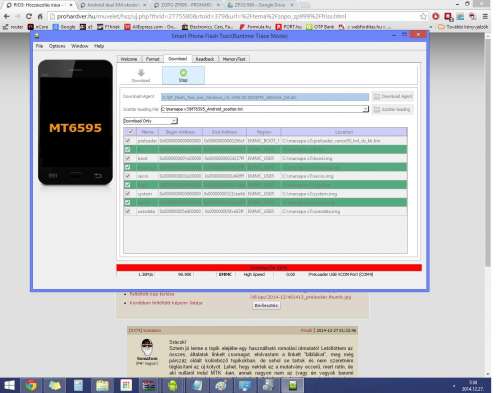Uncheck the system partition checkbox
Image resolution: width=500 pixels, height=393 pixels.
click(127, 193)
